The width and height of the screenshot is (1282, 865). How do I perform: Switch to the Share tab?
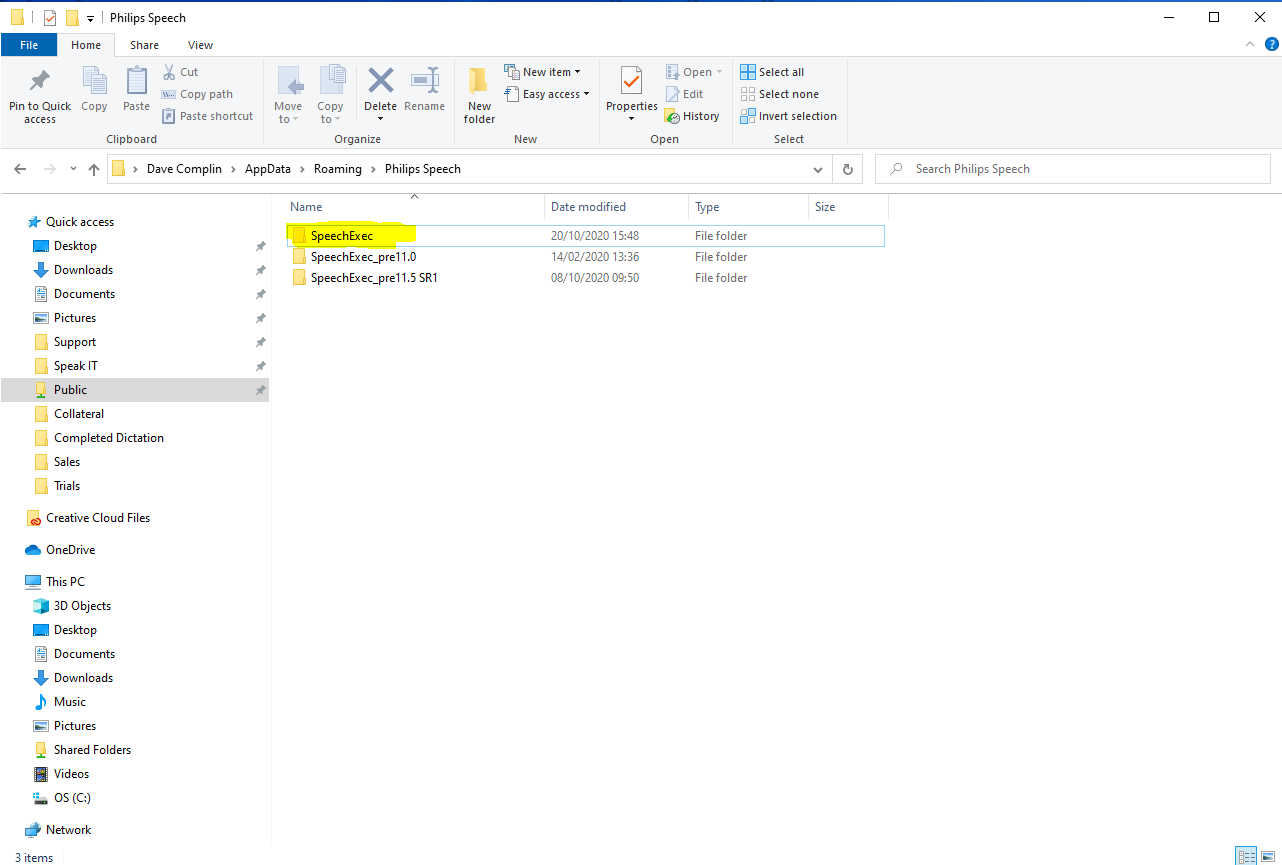click(144, 45)
